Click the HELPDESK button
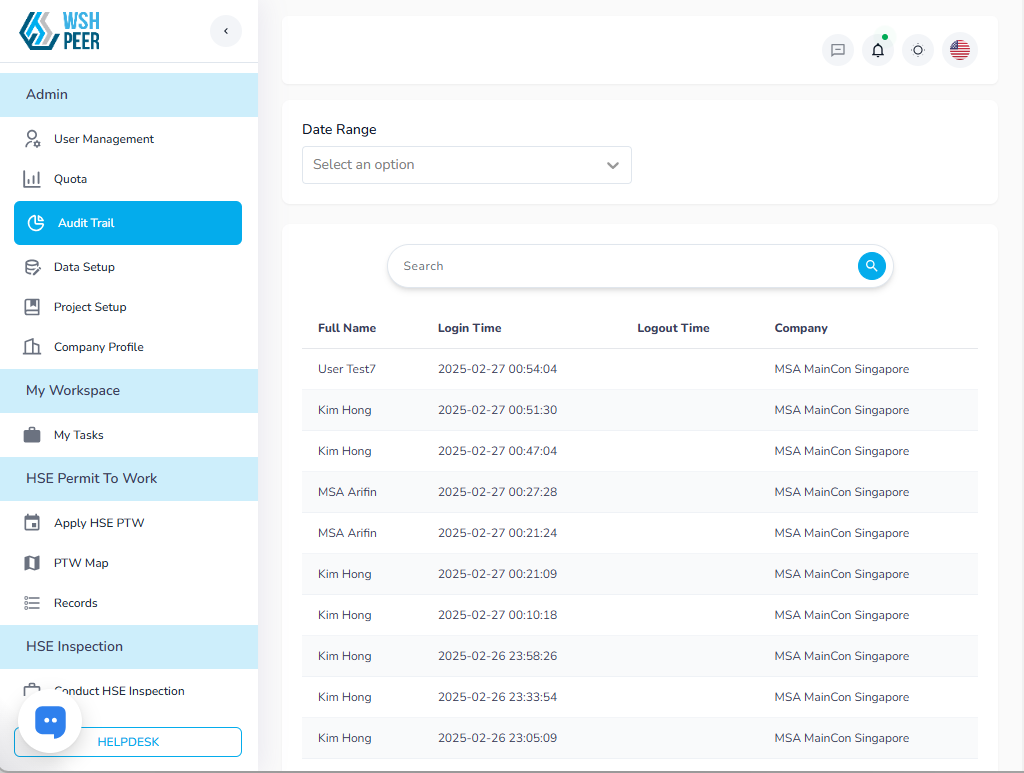1024x773 pixels. point(128,742)
